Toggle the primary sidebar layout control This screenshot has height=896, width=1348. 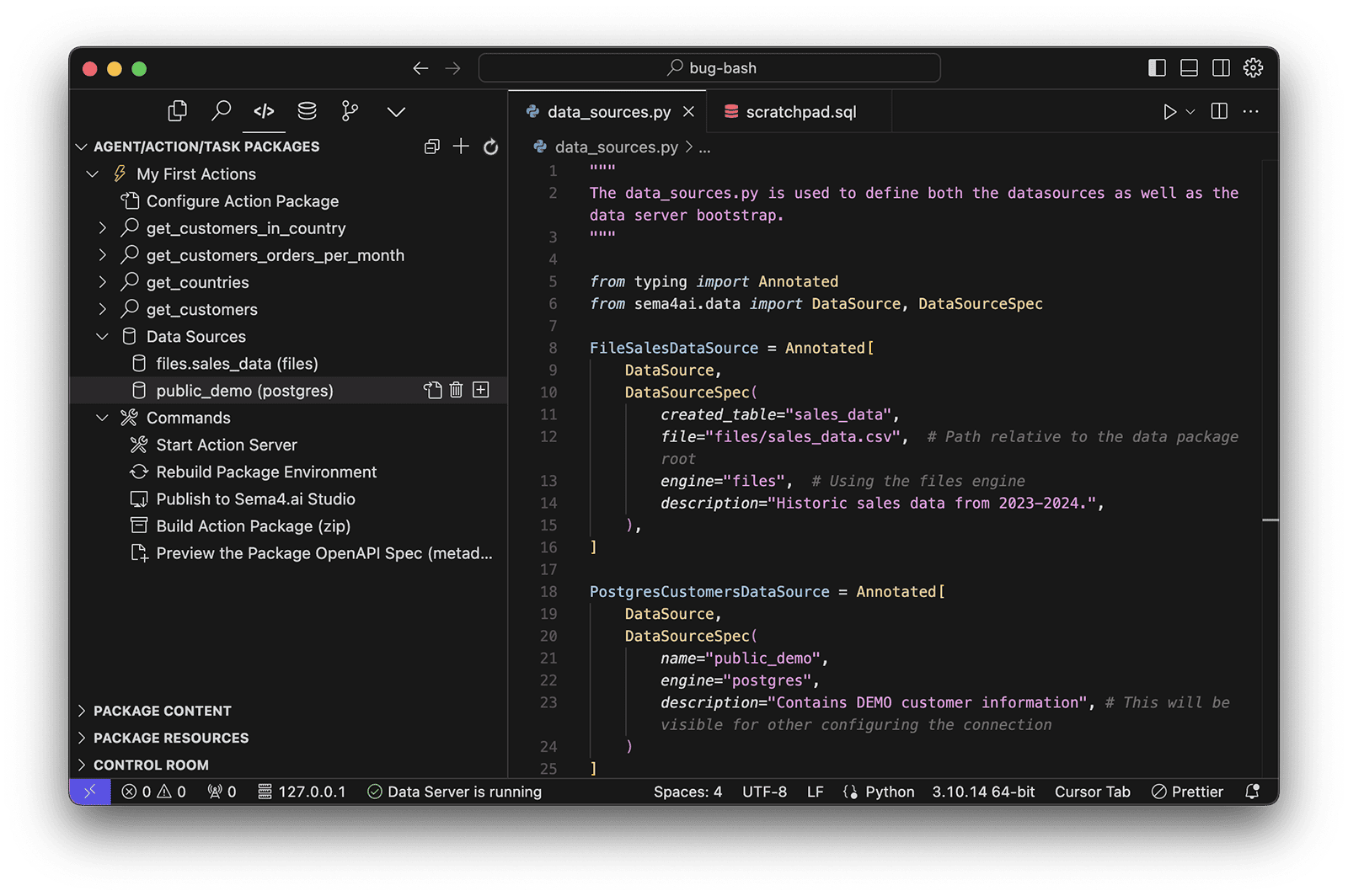pyautogui.click(x=1155, y=68)
